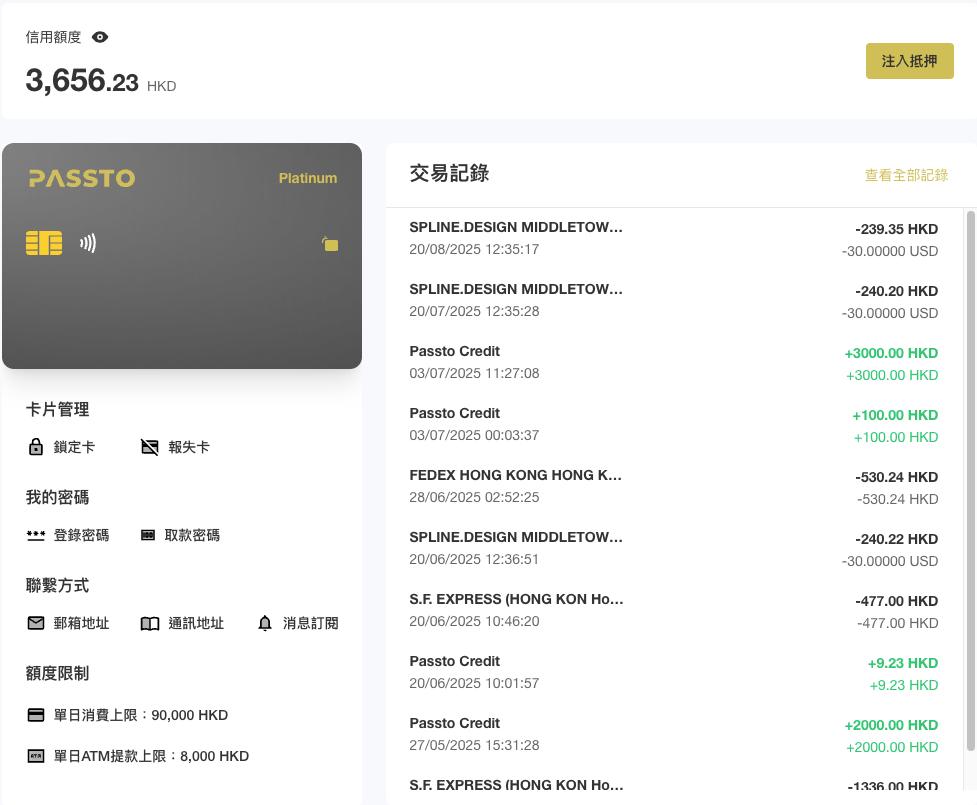Click the 注入抵押 button
Viewport: 977px width, 805px height.
click(909, 61)
